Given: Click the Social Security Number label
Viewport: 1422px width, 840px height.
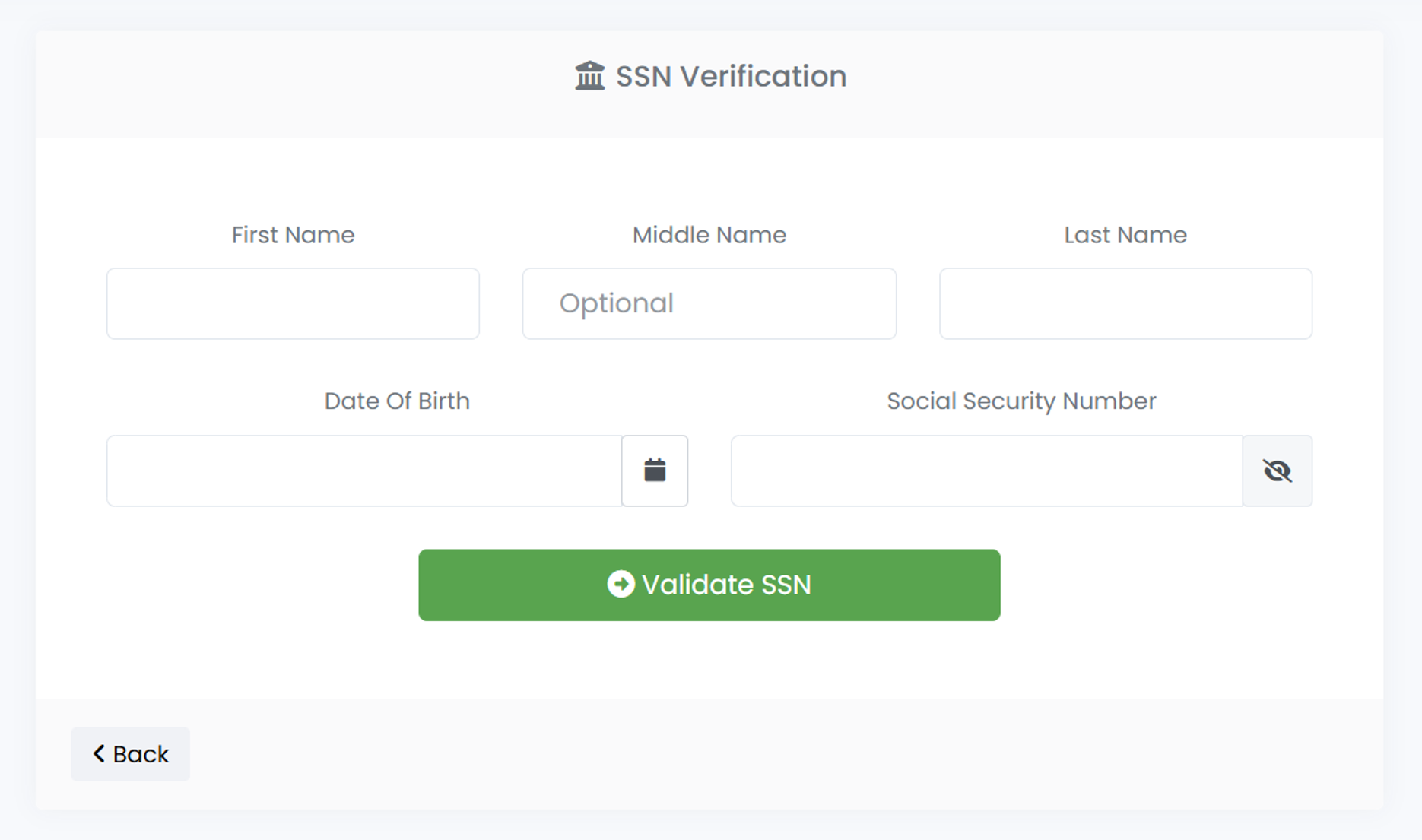Looking at the screenshot, I should click(x=1021, y=401).
